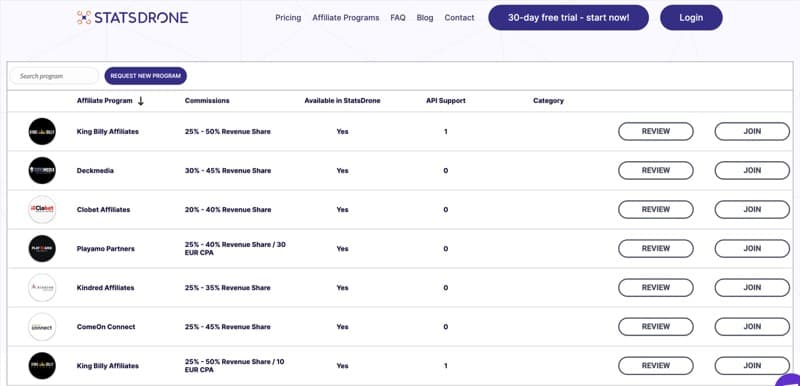Open the Pricing page
The height and width of the screenshot is (386, 800).
tap(288, 18)
